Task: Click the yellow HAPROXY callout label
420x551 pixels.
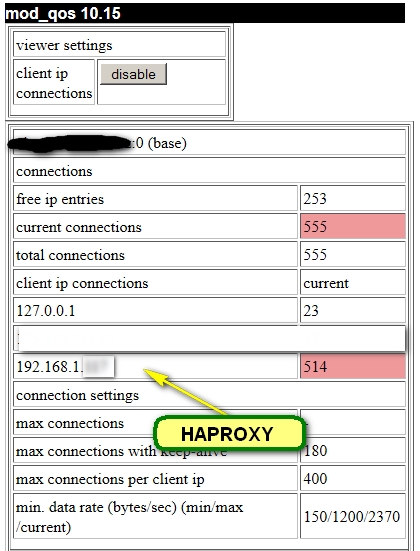Action: pyautogui.click(x=229, y=433)
